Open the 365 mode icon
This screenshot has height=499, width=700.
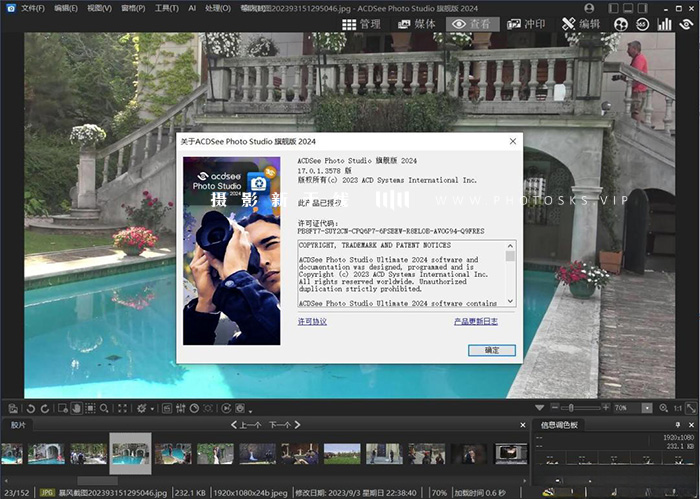point(642,24)
